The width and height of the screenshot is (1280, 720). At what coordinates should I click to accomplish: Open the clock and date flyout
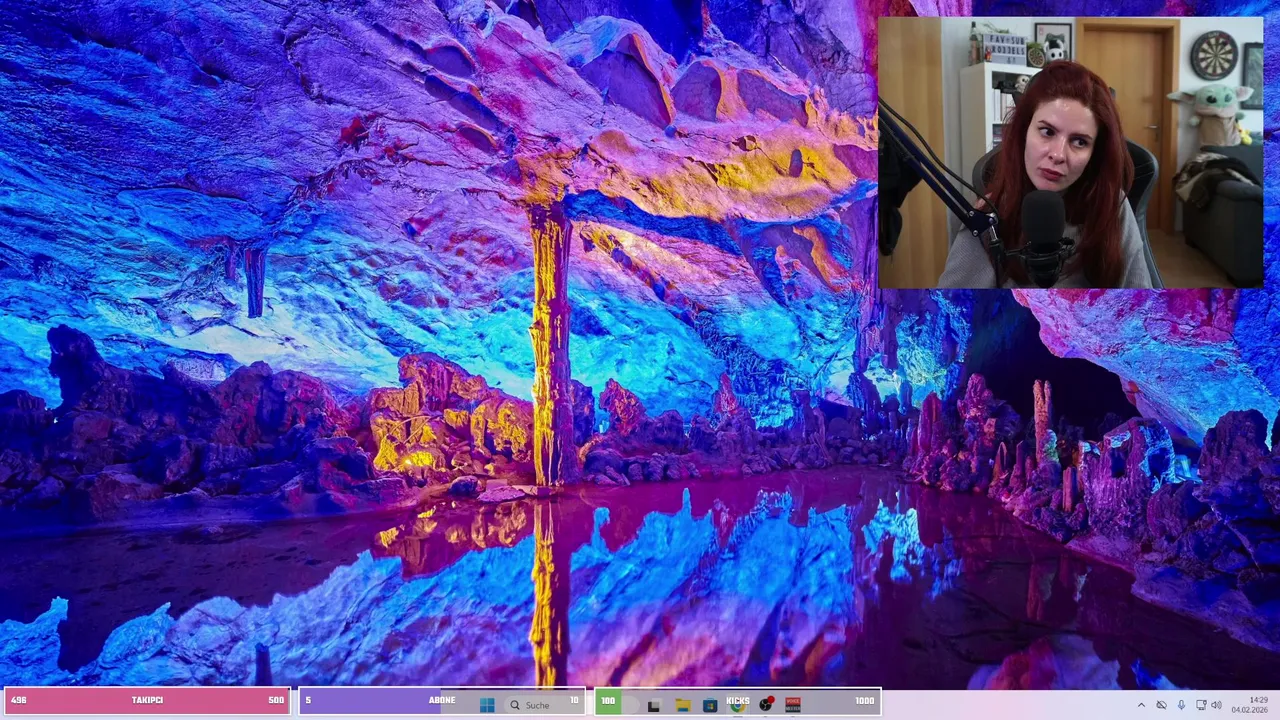[1250, 705]
